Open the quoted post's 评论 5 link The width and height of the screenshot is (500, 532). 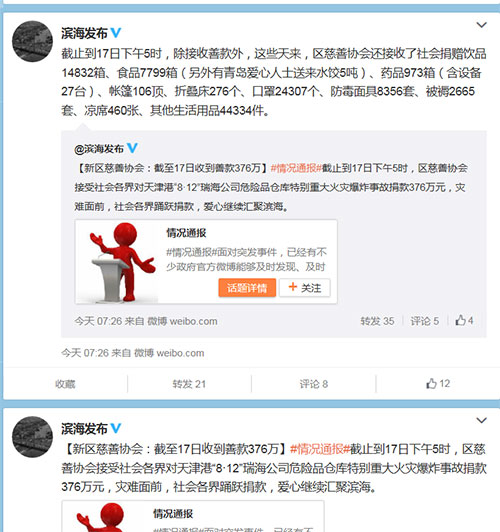pos(424,321)
